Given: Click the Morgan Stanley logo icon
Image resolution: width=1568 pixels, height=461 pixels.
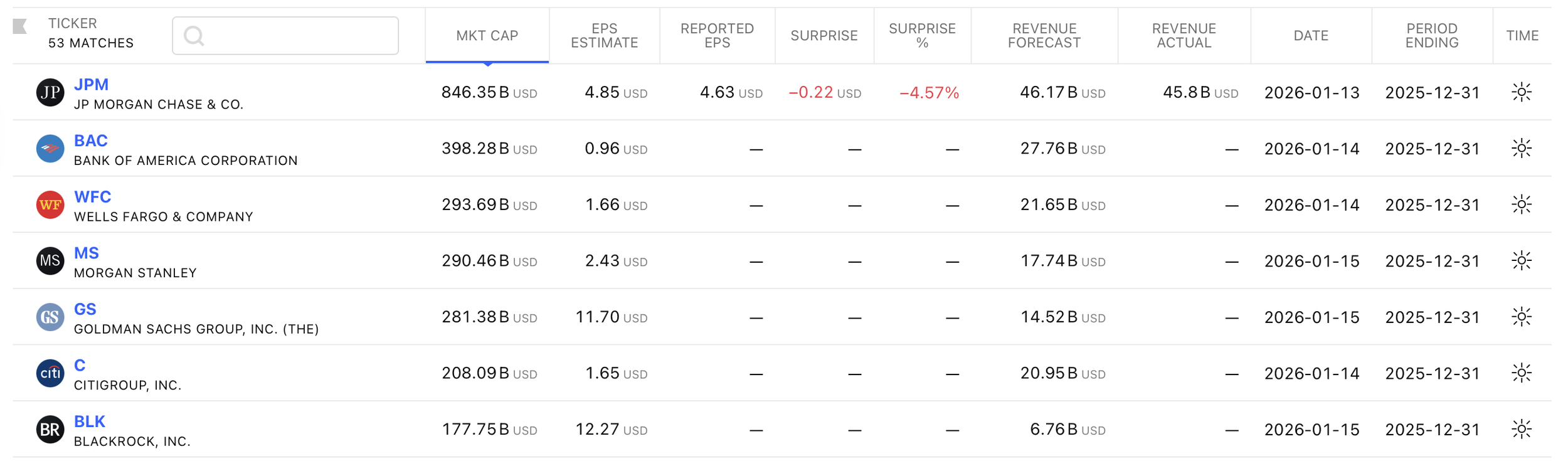Looking at the screenshot, I should (x=50, y=261).
